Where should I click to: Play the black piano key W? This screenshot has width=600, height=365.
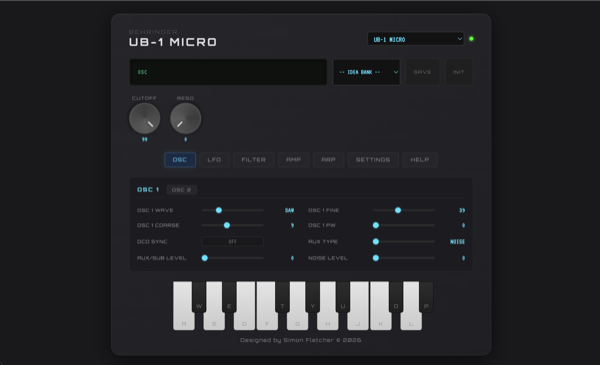[x=199, y=297]
